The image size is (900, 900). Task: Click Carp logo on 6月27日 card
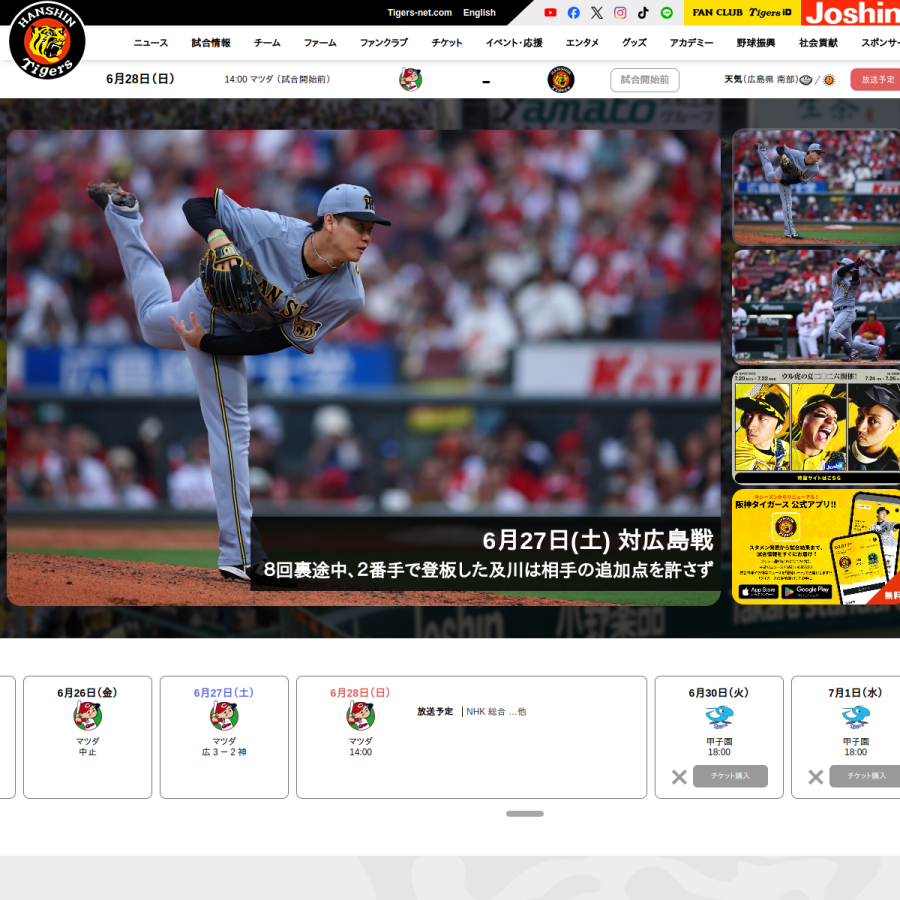click(x=224, y=715)
